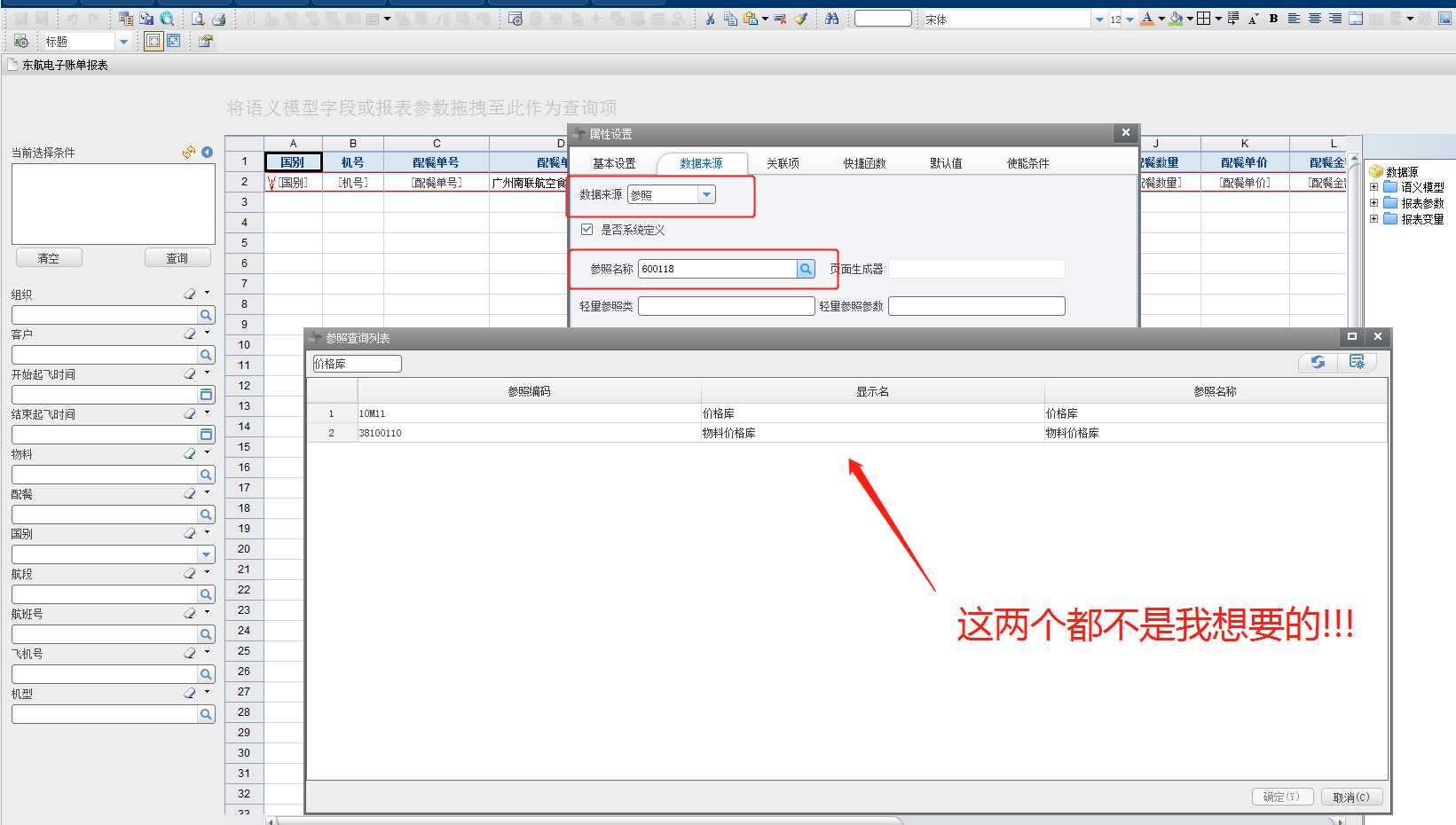
Task: Switch to the 基本设置 tab
Action: click(614, 163)
